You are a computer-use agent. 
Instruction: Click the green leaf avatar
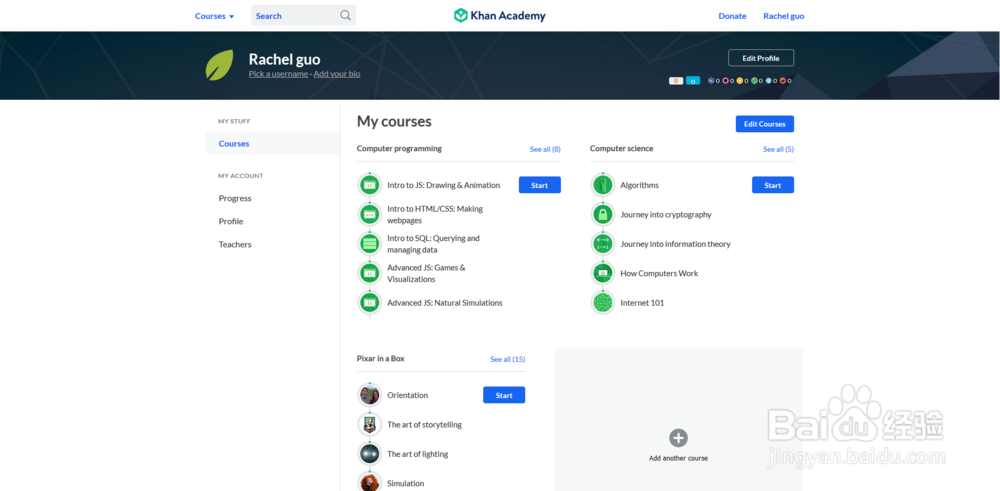(x=219, y=65)
